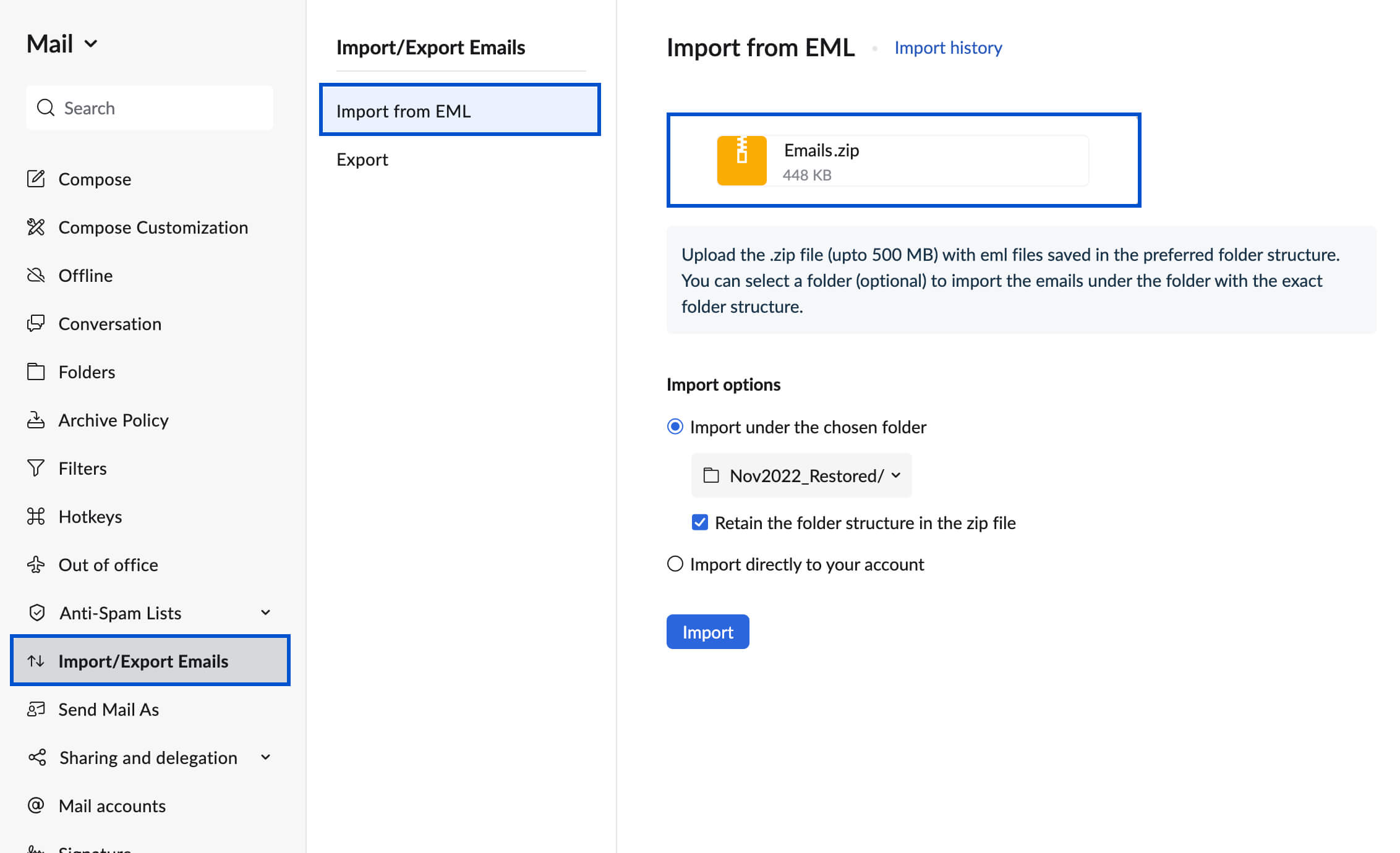Click the Hotkeys icon in sidebar

pos(36,517)
